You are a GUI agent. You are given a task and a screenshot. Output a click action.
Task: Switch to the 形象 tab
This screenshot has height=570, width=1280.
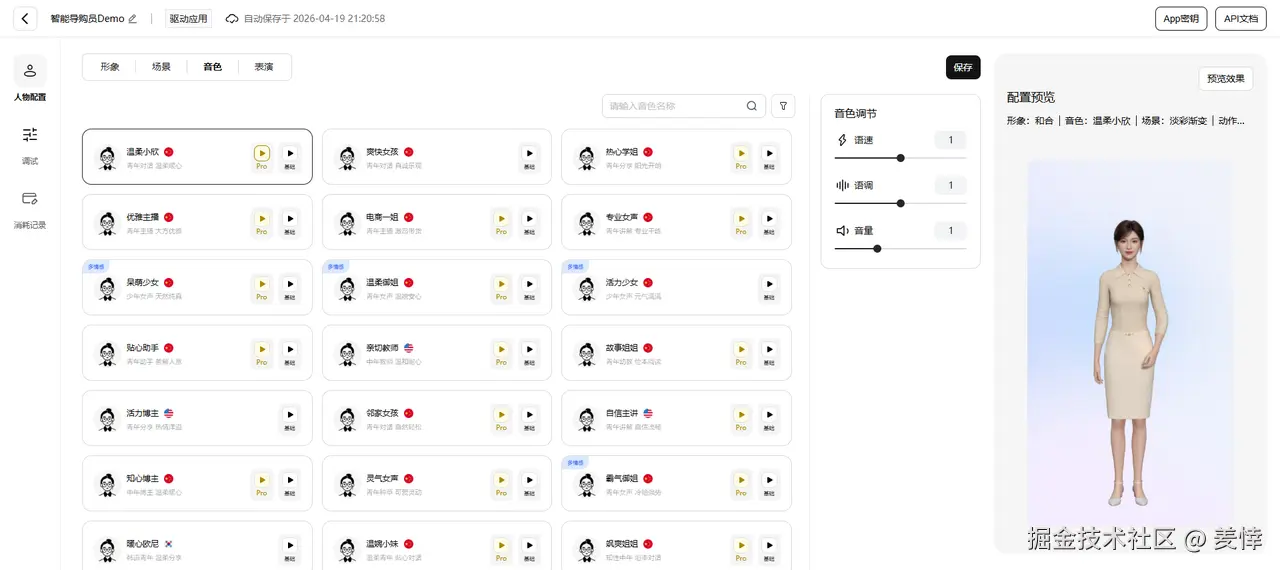(x=110, y=67)
